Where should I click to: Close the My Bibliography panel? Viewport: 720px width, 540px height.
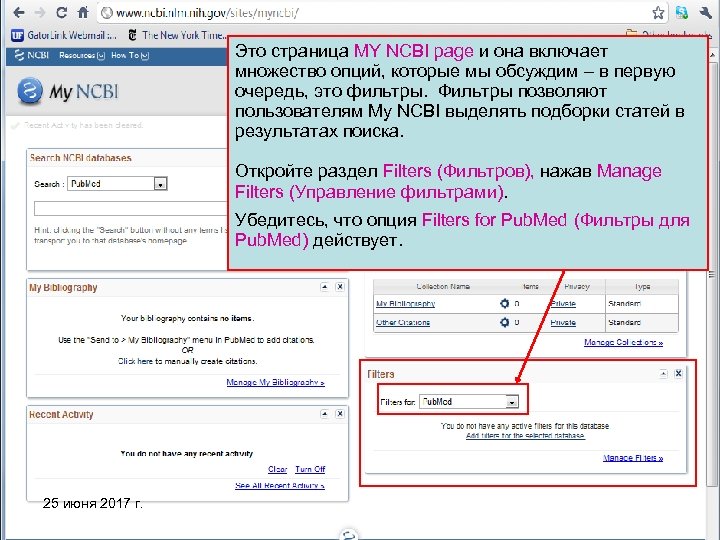[340, 287]
